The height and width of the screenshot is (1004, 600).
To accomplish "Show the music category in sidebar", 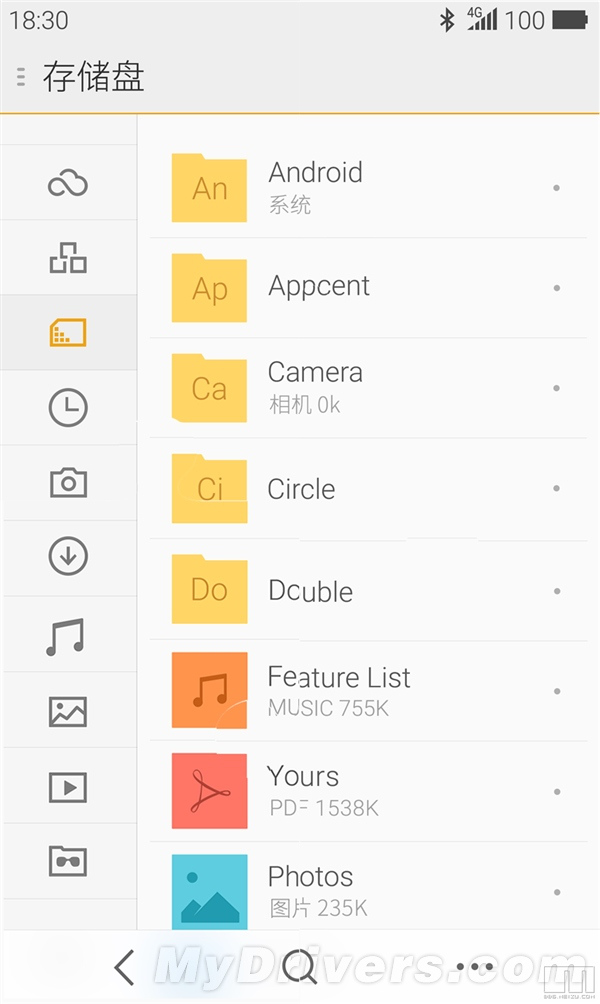I will (66, 636).
